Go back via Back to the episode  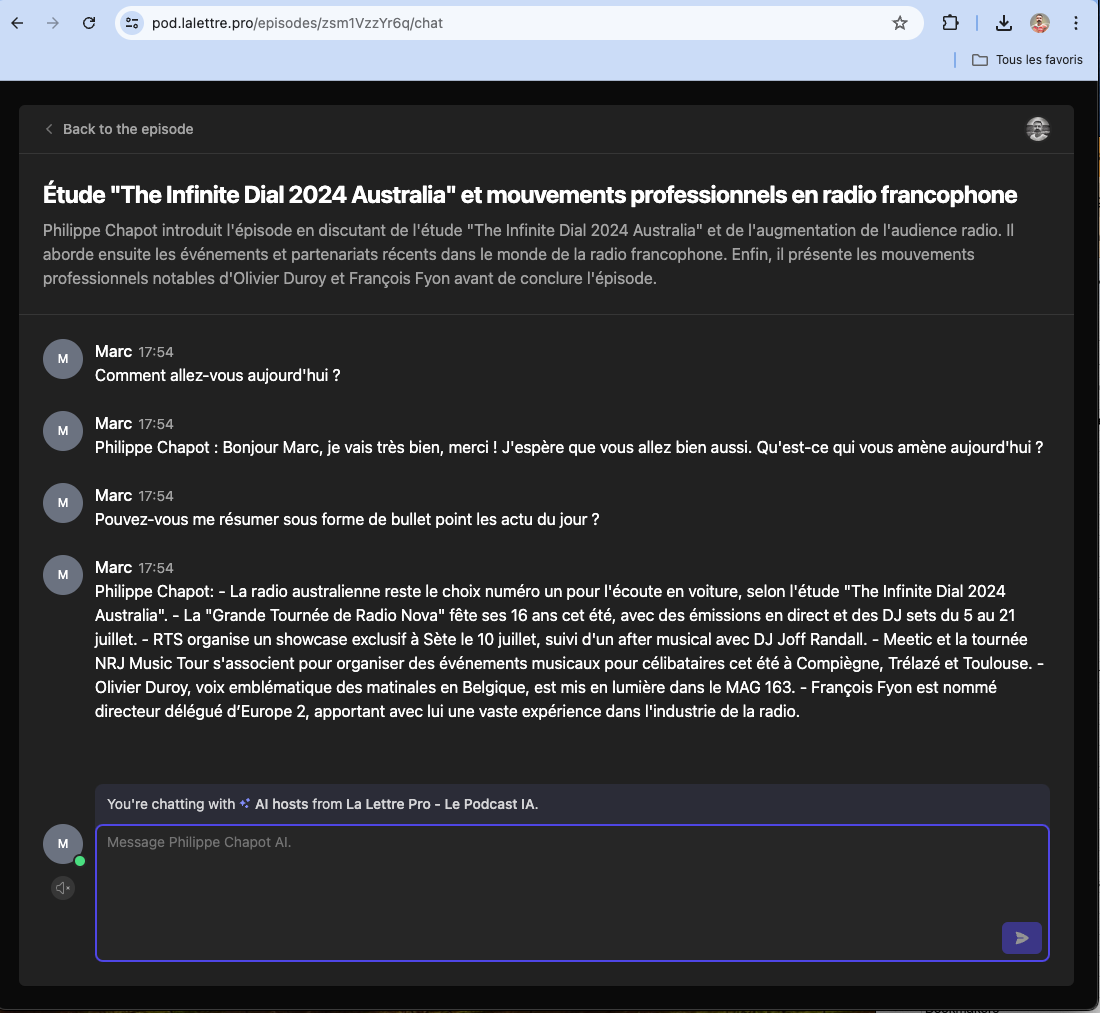point(119,129)
